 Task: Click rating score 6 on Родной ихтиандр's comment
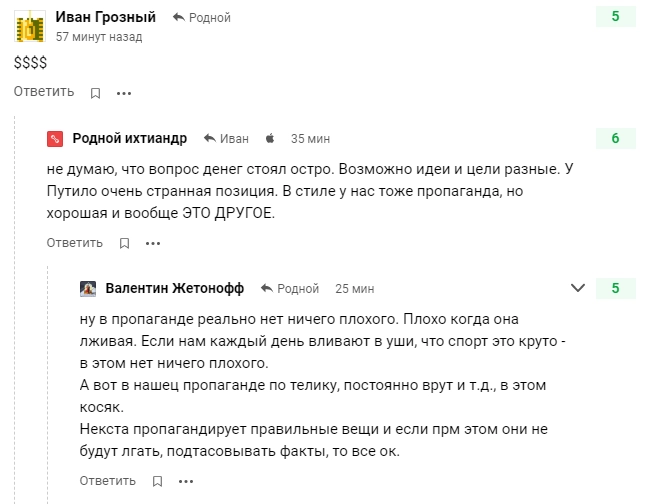615,138
